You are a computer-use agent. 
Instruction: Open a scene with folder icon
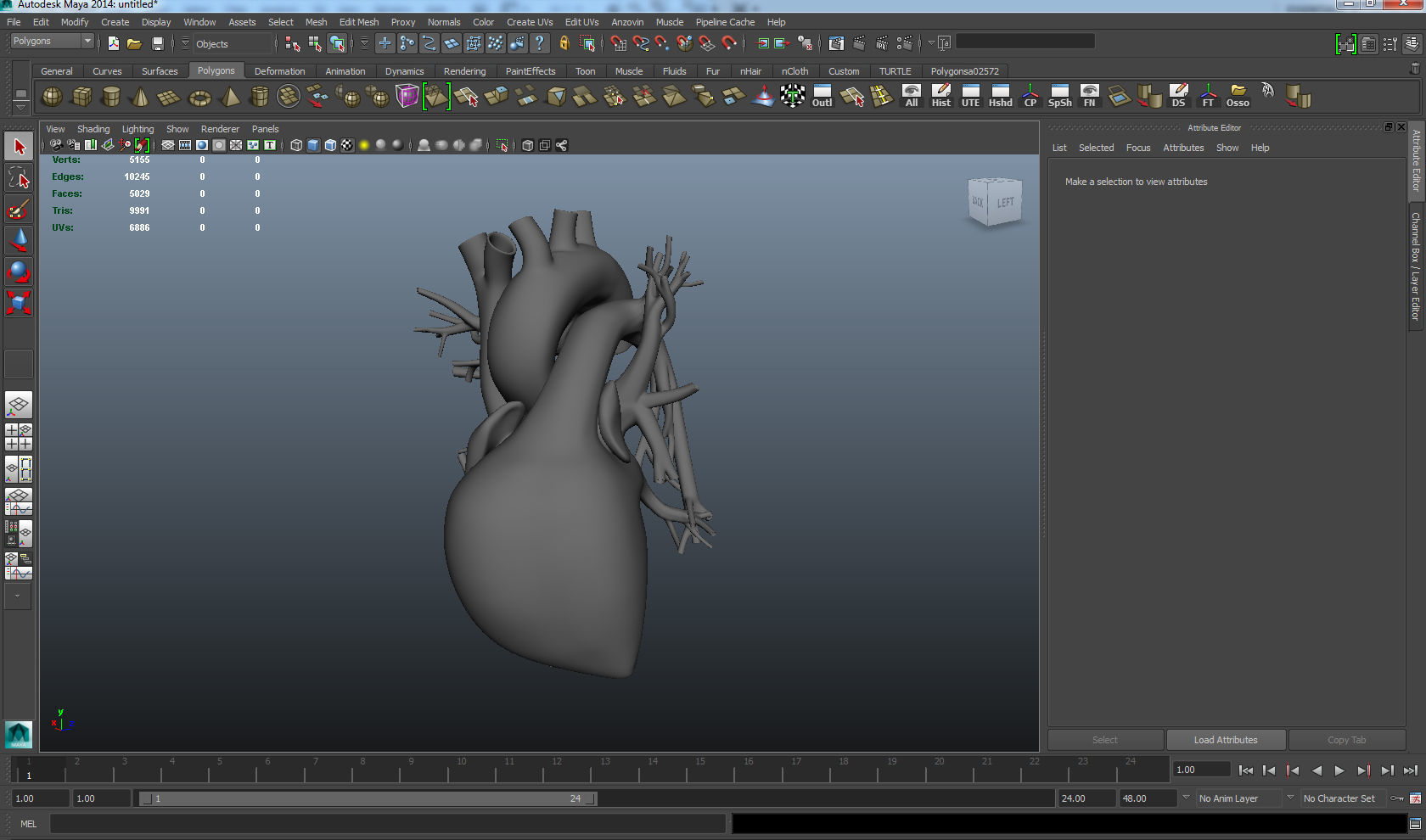134,43
